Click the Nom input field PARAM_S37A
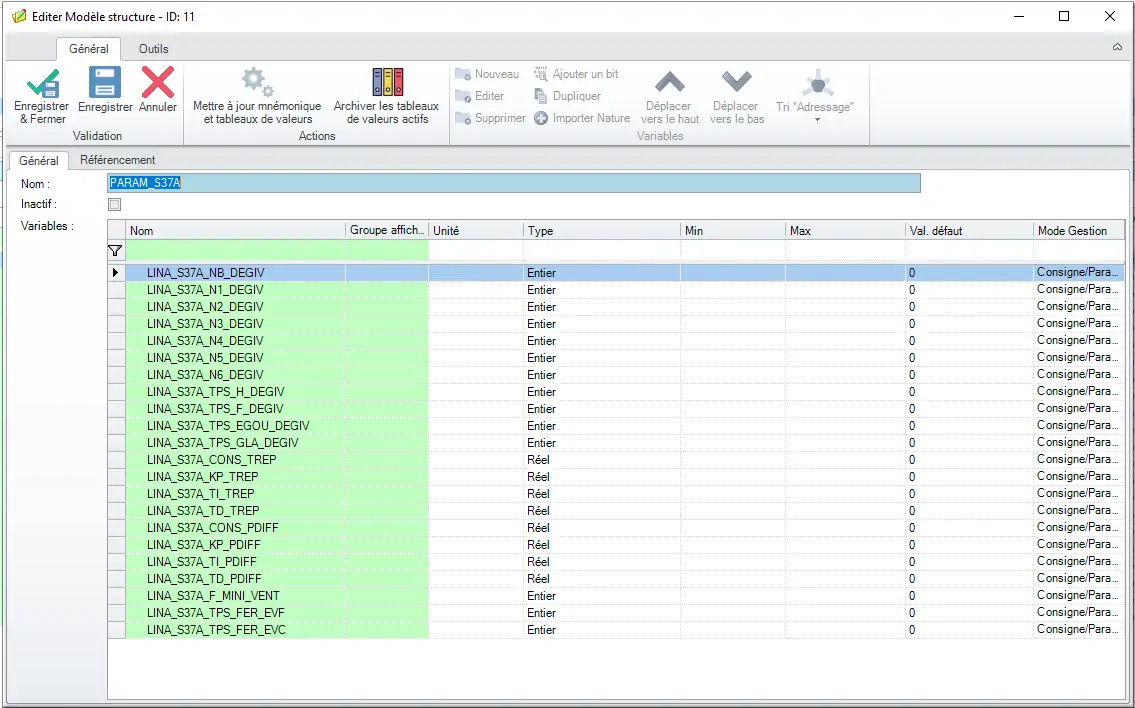The width and height of the screenshot is (1135, 708). (x=514, y=183)
